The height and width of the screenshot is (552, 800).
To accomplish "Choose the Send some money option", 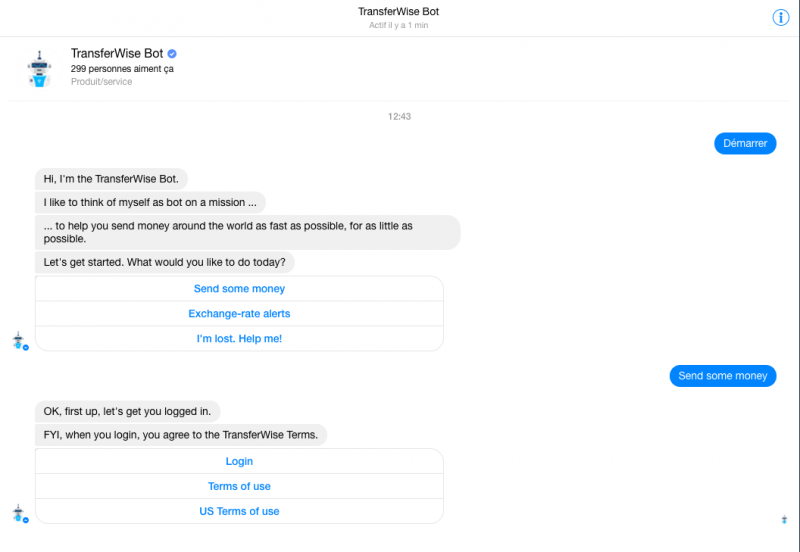I will 239,289.
